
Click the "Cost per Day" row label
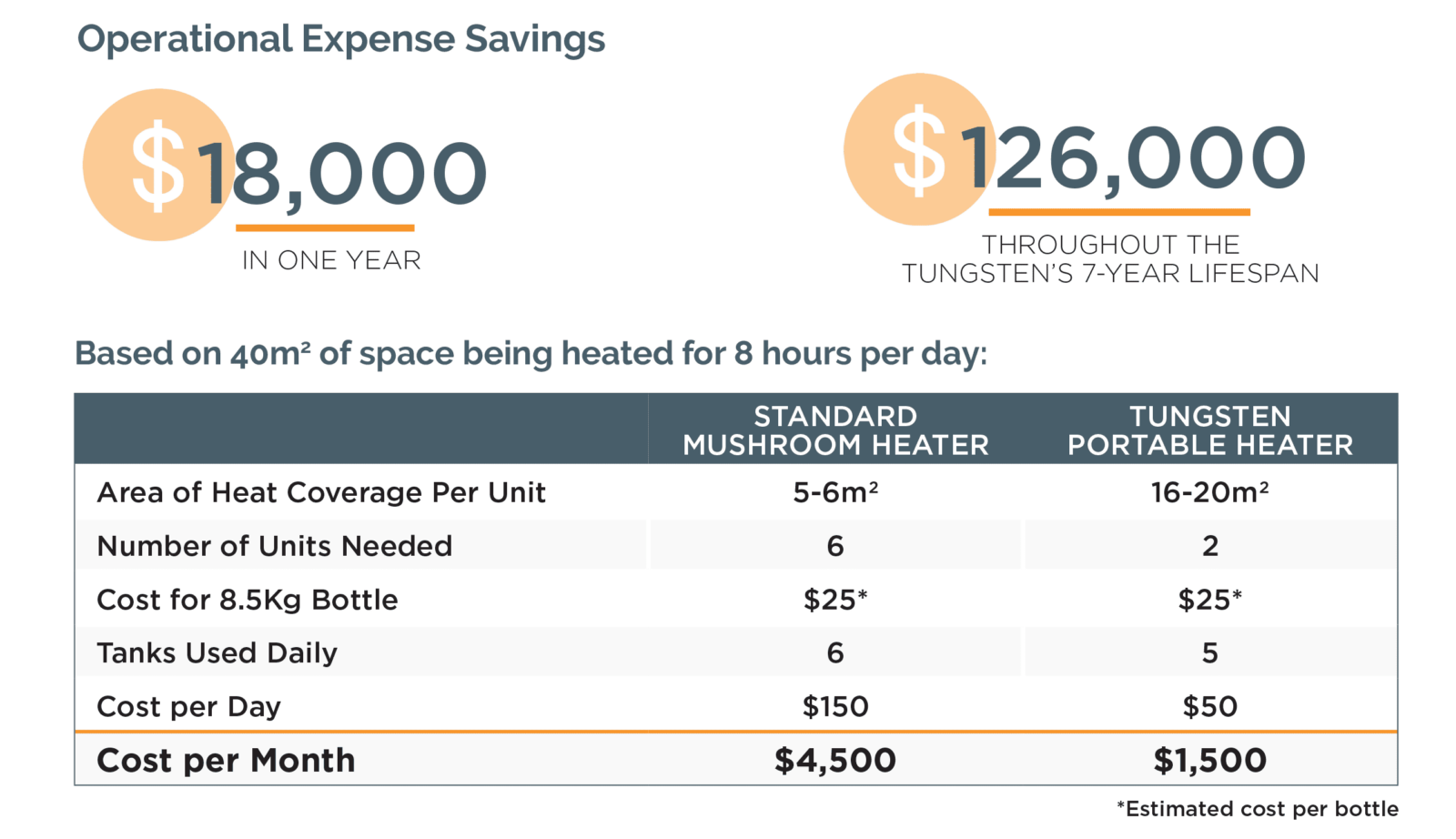coord(189,707)
